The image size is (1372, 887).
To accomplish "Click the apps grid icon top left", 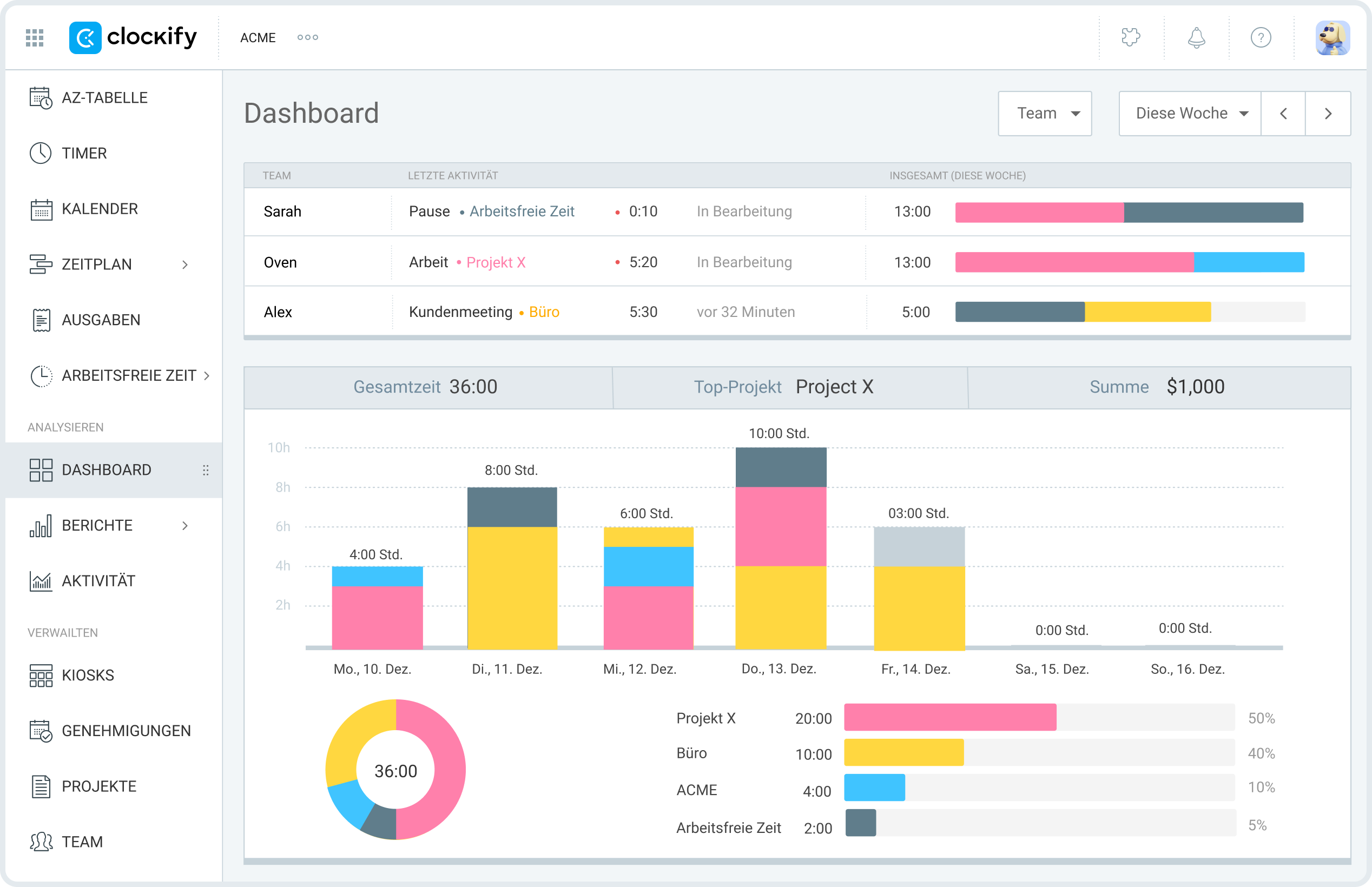I will 34,37.
